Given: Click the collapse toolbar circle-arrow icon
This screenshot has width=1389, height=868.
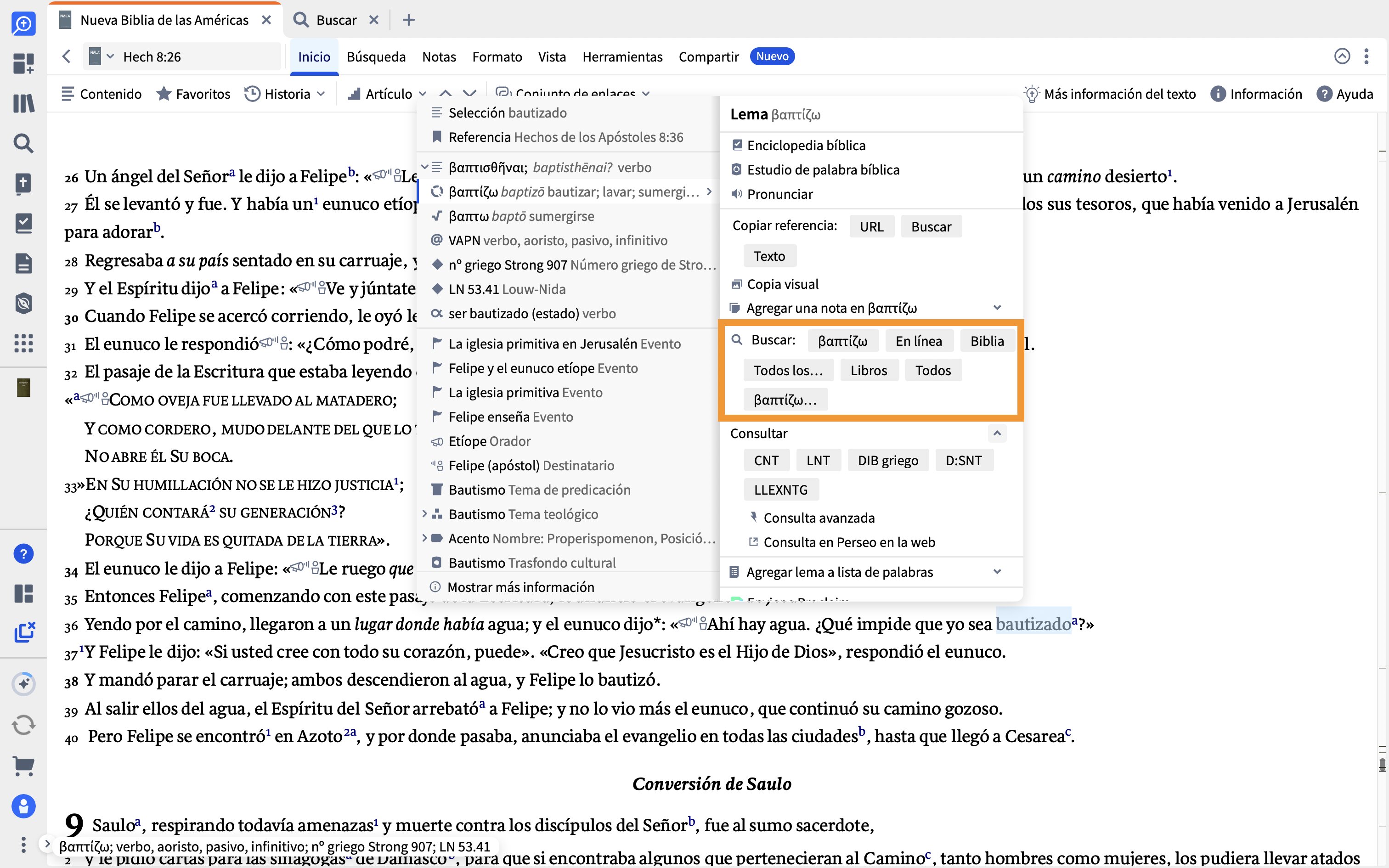Looking at the screenshot, I should pos(1342,56).
